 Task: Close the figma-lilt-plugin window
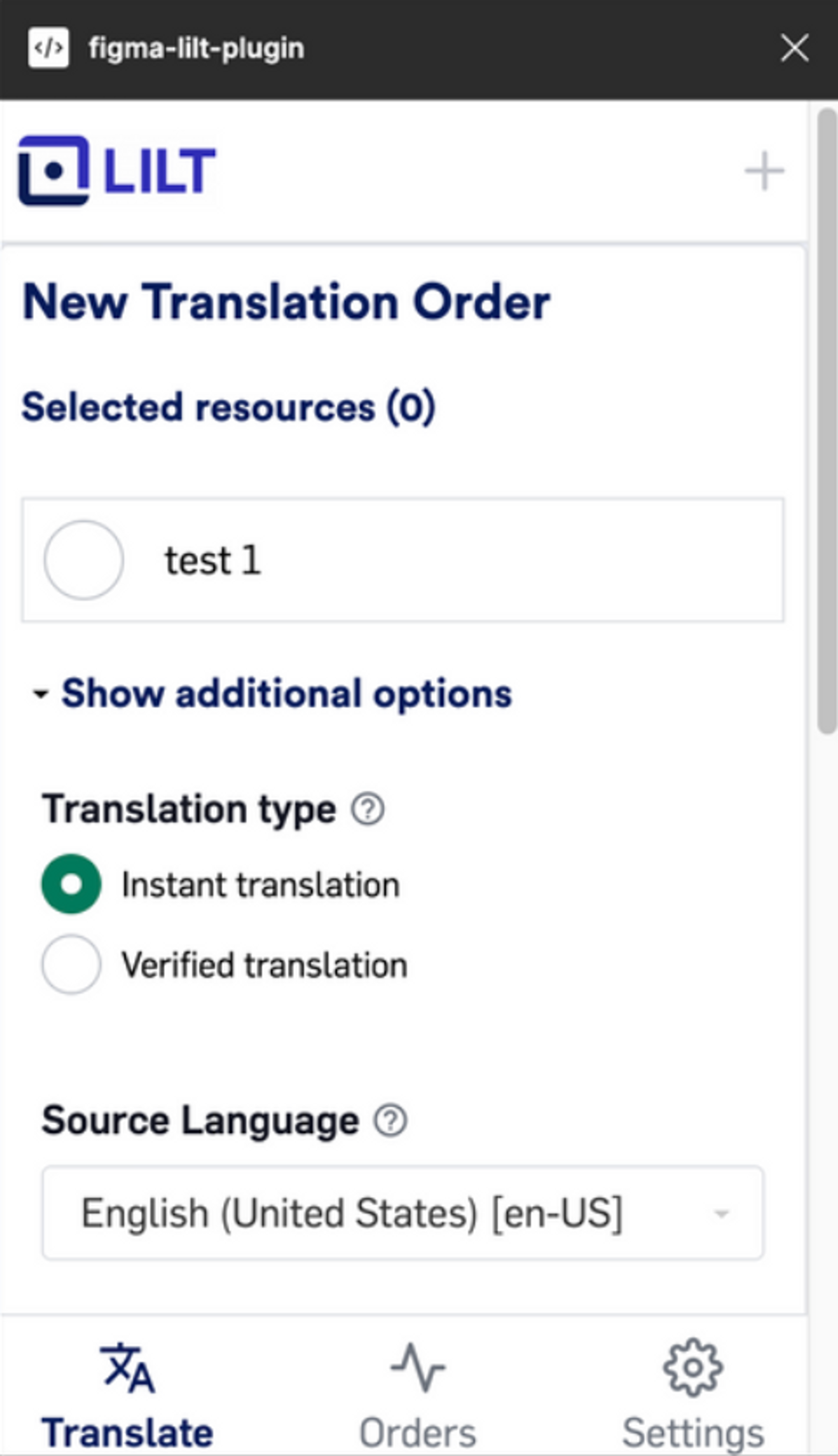pyautogui.click(x=794, y=48)
